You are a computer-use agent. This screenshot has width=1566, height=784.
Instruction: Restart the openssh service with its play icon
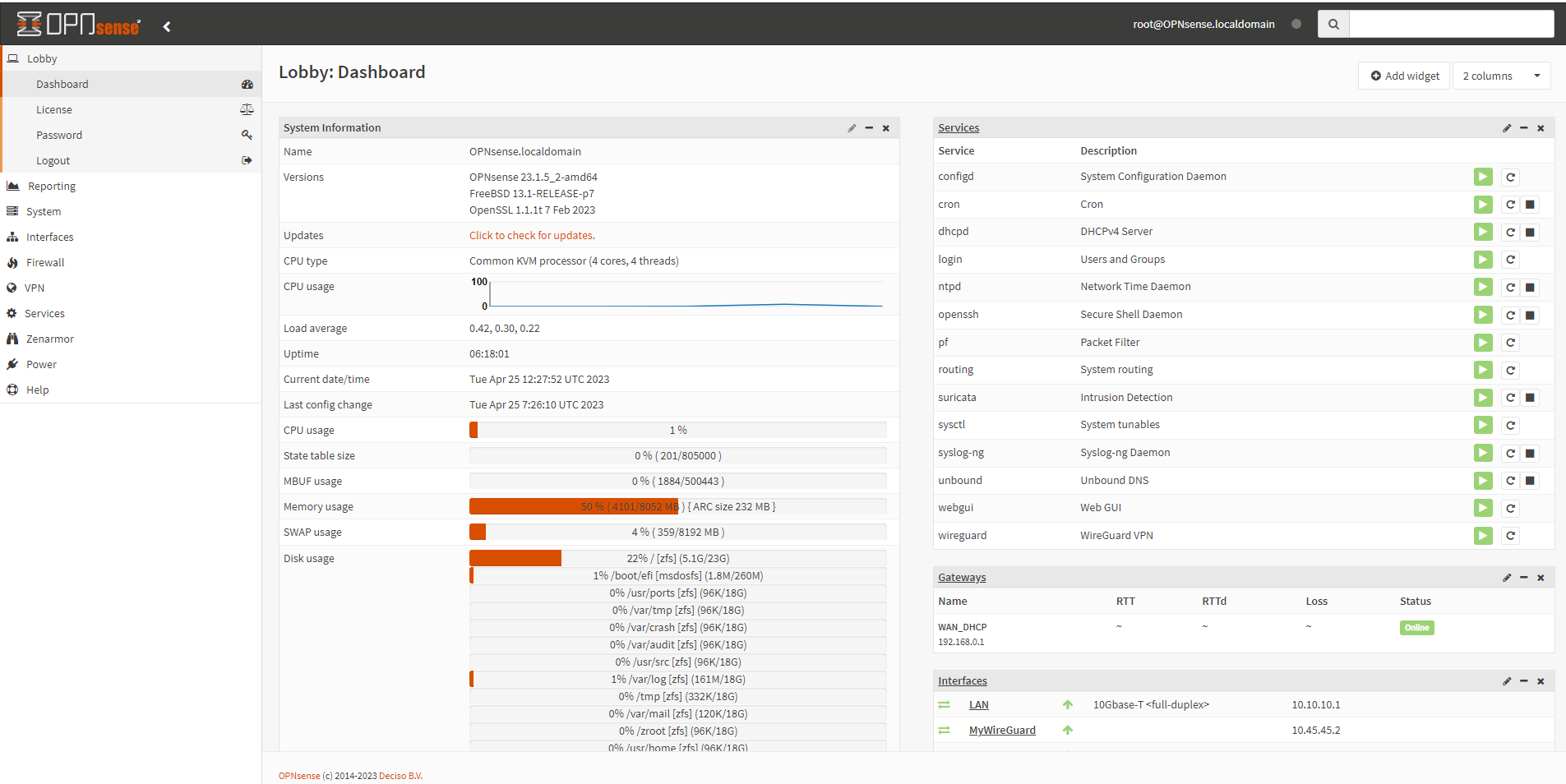1483,315
